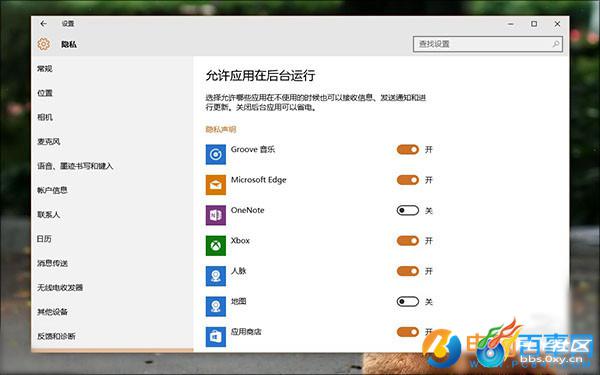Click the 查找设置 search field

tap(488, 44)
